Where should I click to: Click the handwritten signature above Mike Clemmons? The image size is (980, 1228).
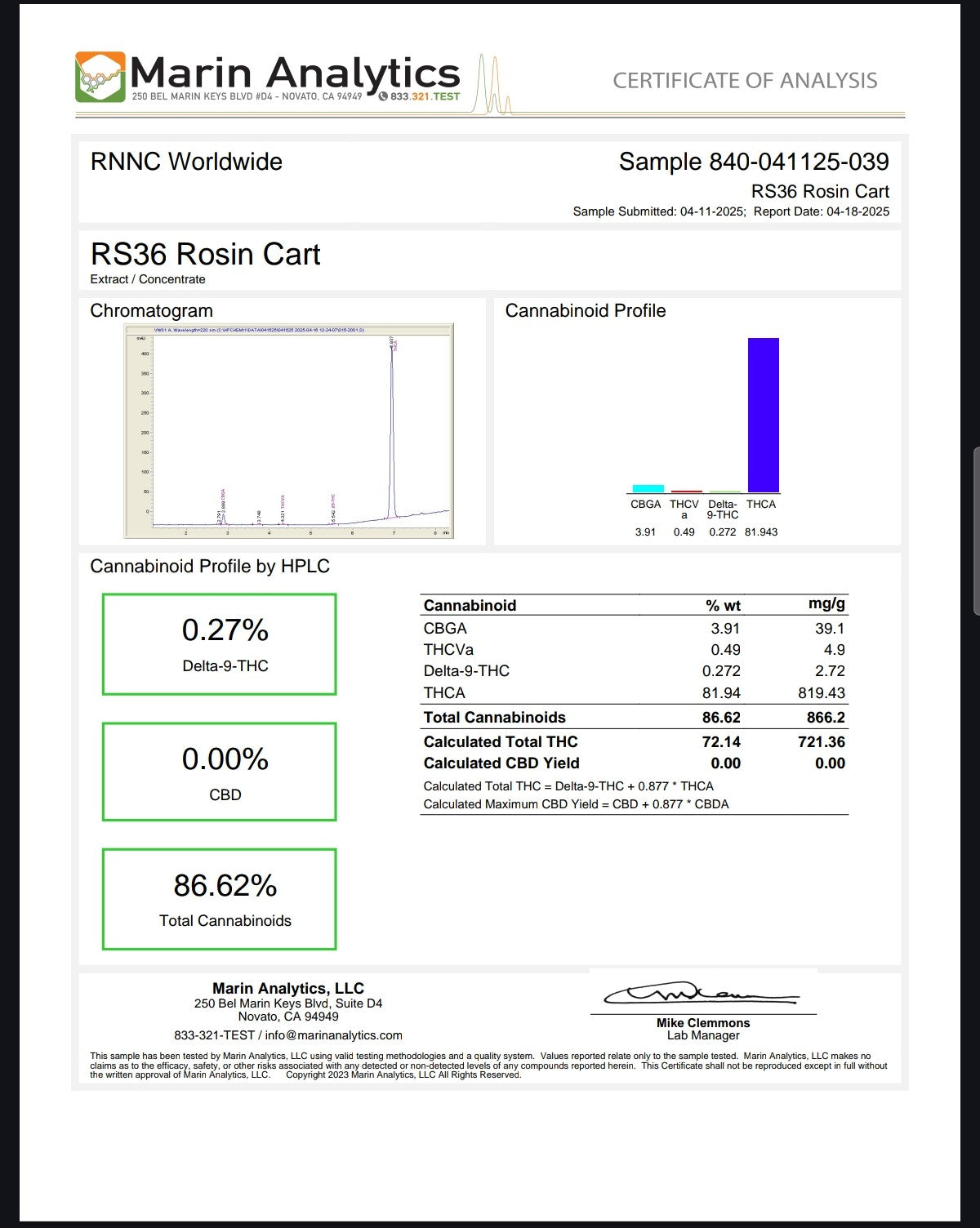point(701,994)
